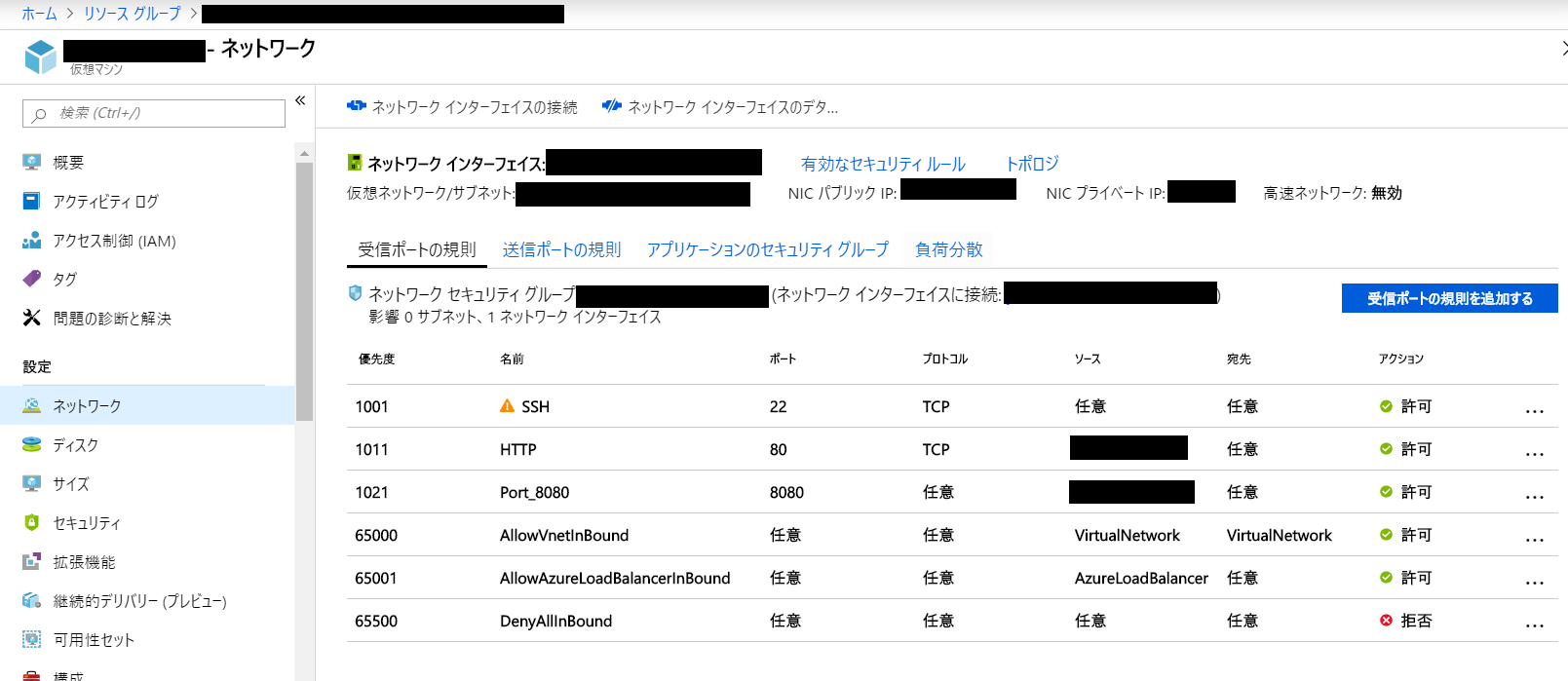Screen dimensions: 1568x681
Task: Open more options for AllowVnetInBound rule
Action: coord(1535,539)
